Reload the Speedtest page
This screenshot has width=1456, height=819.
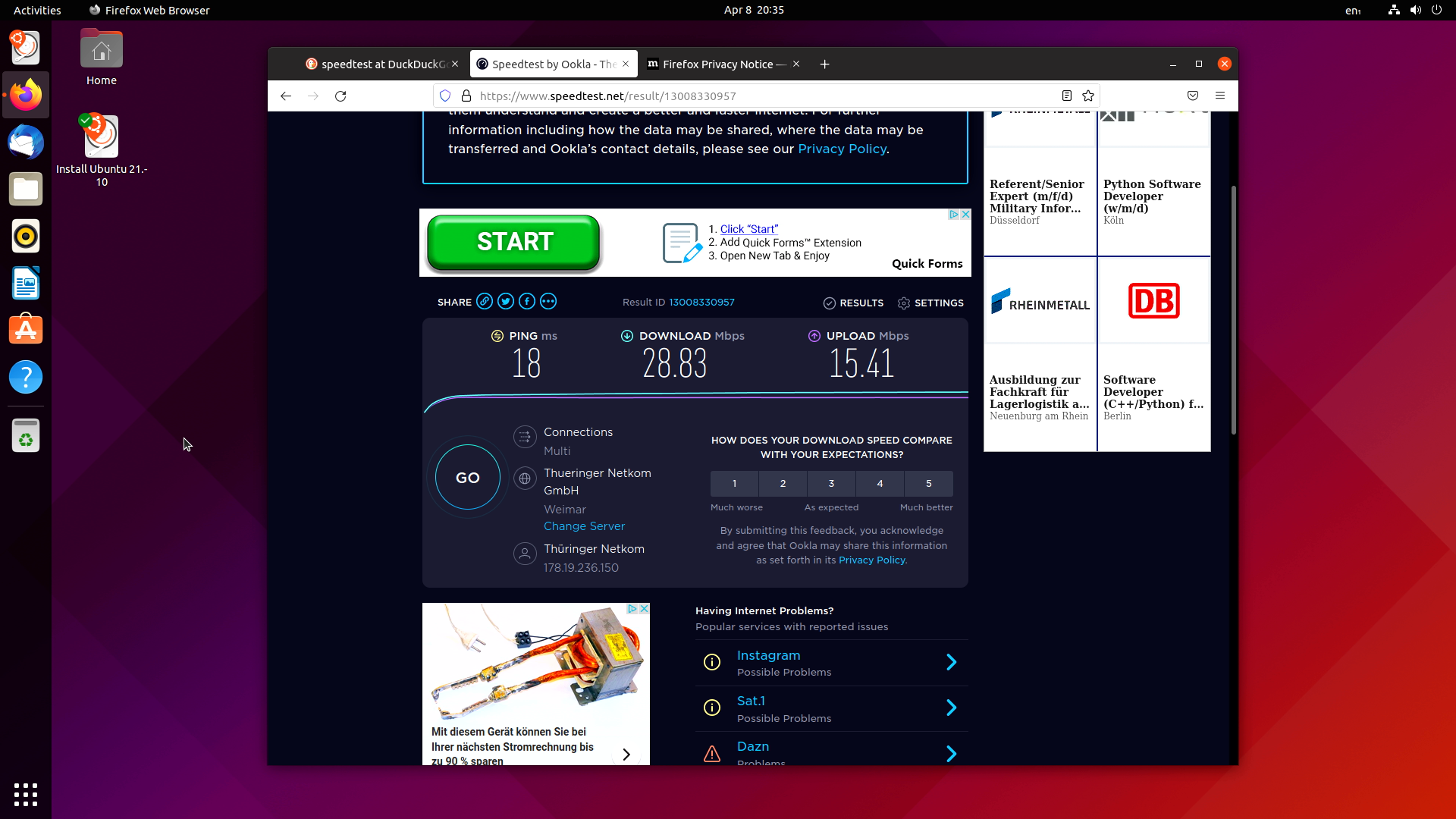click(340, 96)
